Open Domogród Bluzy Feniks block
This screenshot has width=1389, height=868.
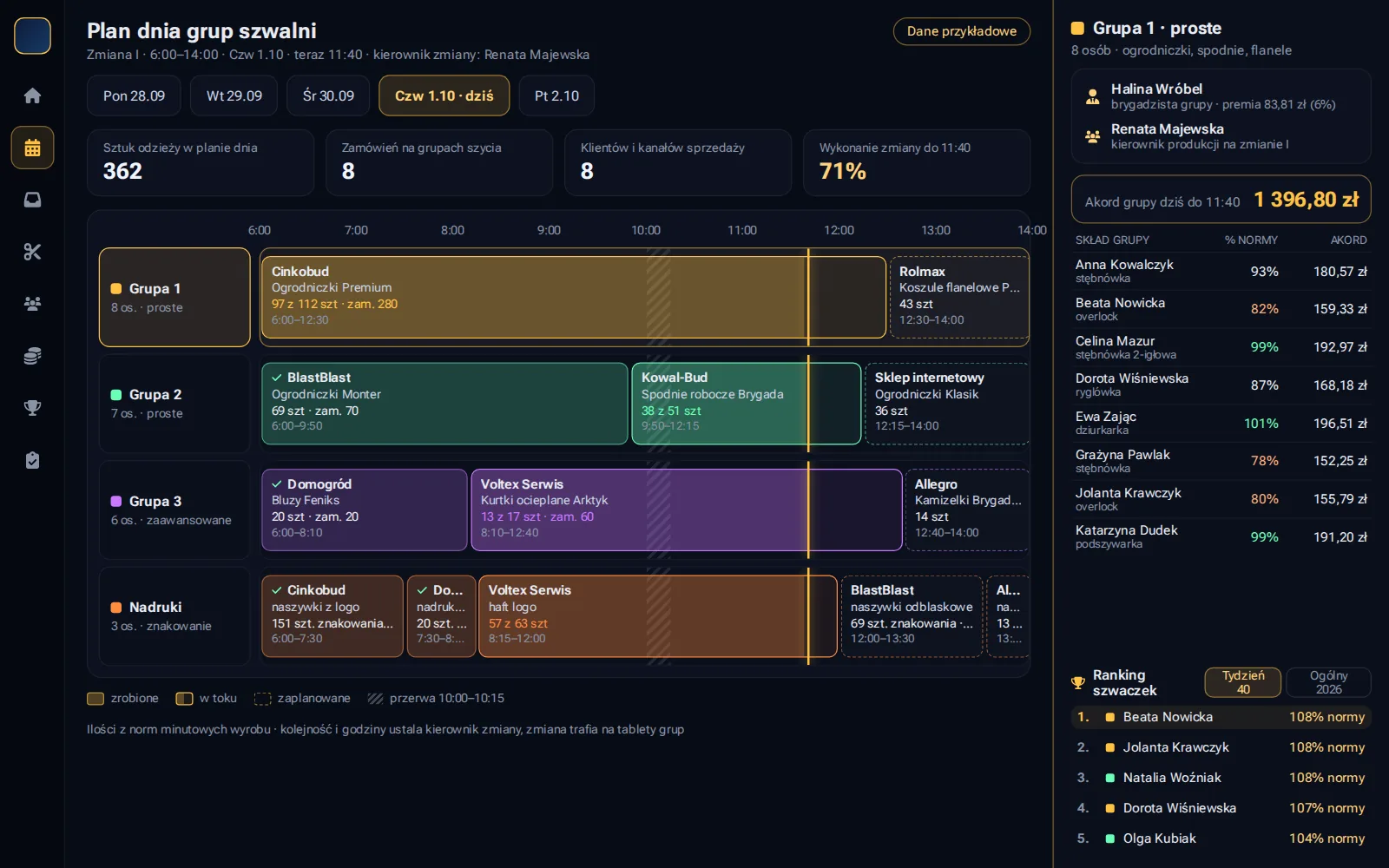(x=365, y=510)
